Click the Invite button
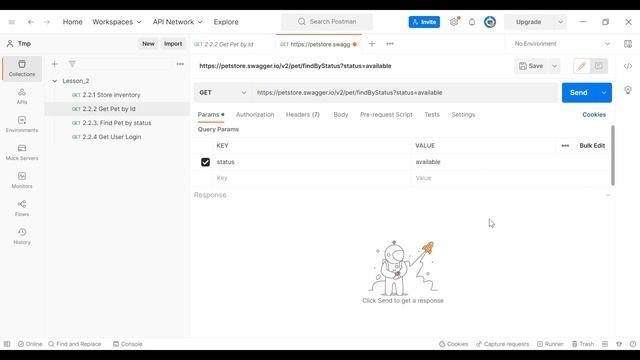 point(424,22)
